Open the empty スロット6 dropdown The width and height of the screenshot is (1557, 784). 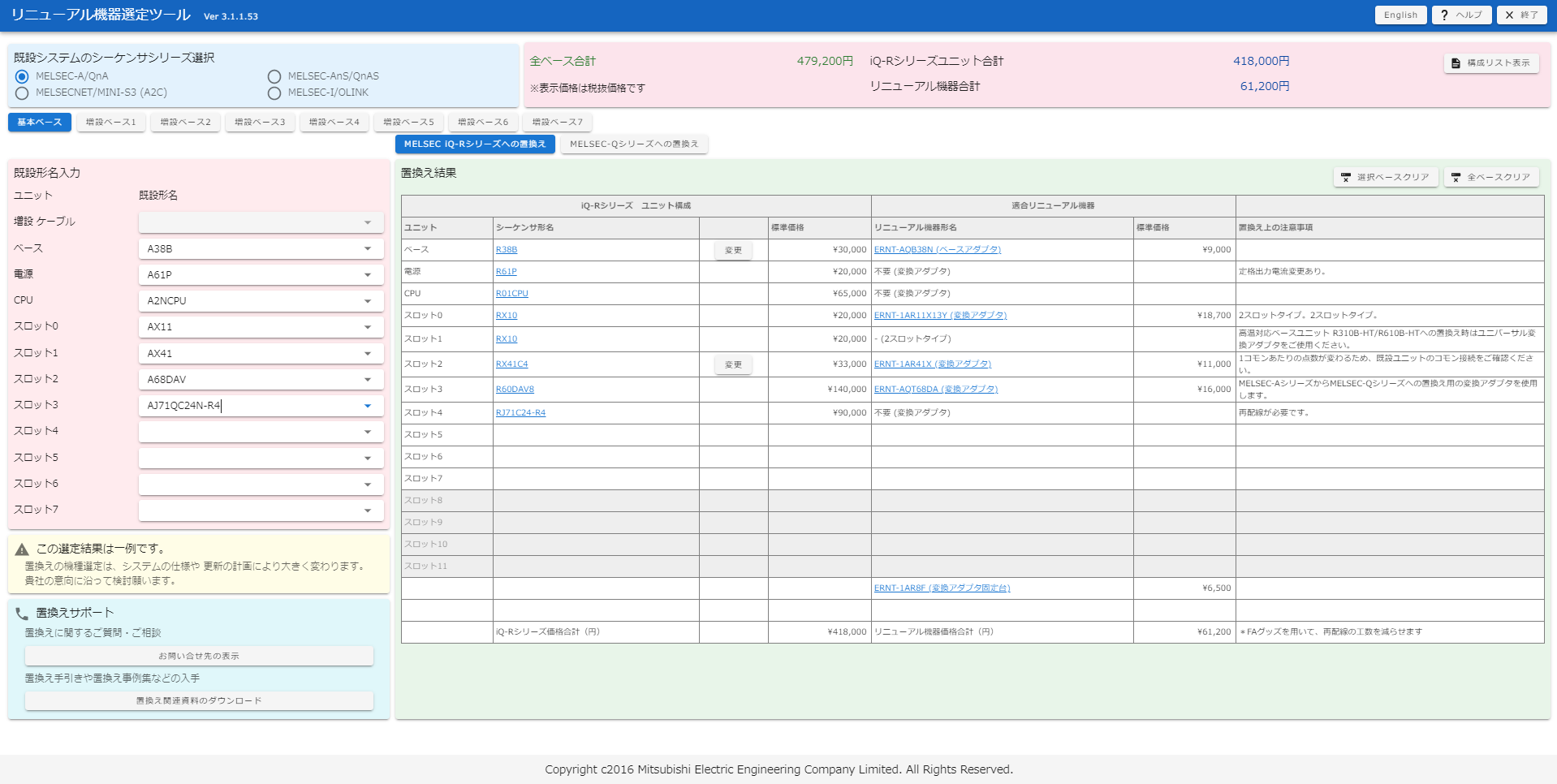click(261, 484)
